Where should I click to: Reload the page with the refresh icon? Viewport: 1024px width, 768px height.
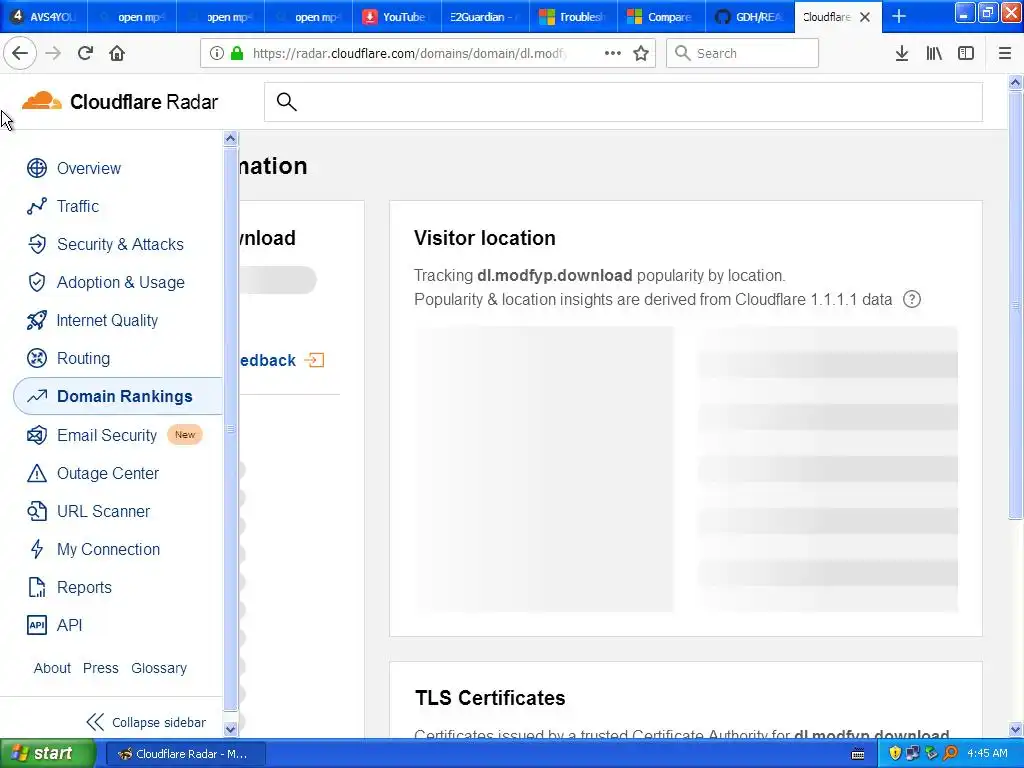pyautogui.click(x=85, y=53)
